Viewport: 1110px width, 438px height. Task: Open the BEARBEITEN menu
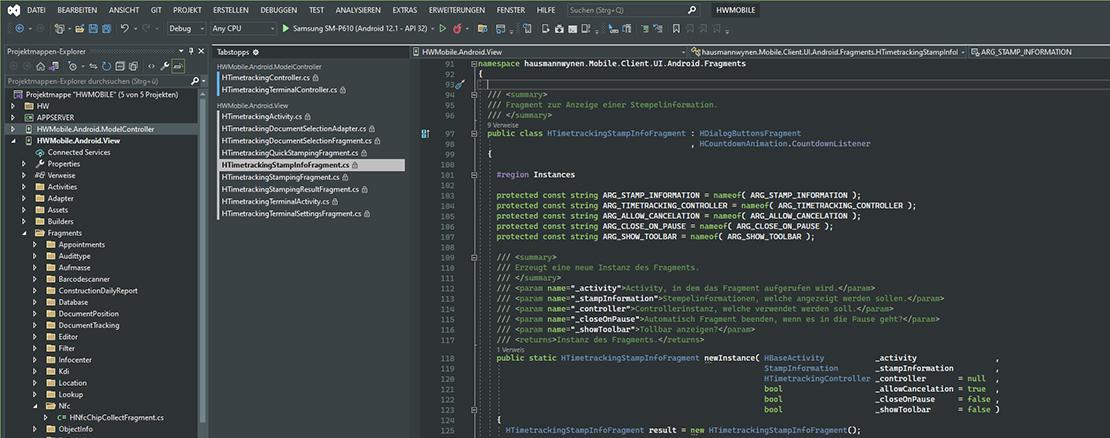click(78, 11)
